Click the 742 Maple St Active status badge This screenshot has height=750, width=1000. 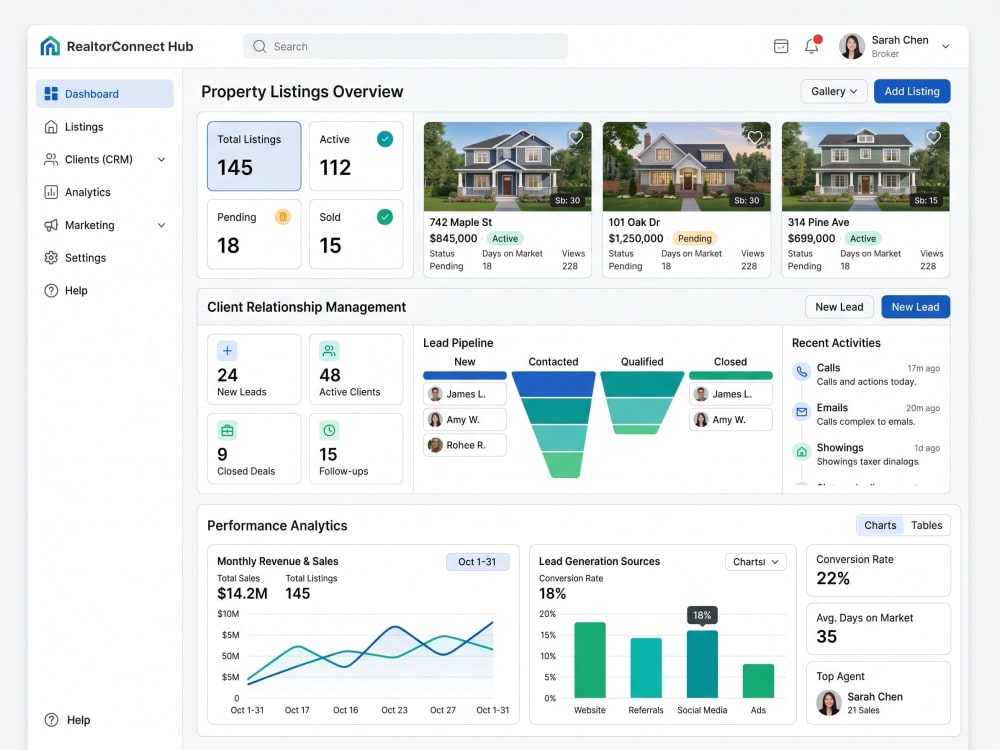(504, 239)
